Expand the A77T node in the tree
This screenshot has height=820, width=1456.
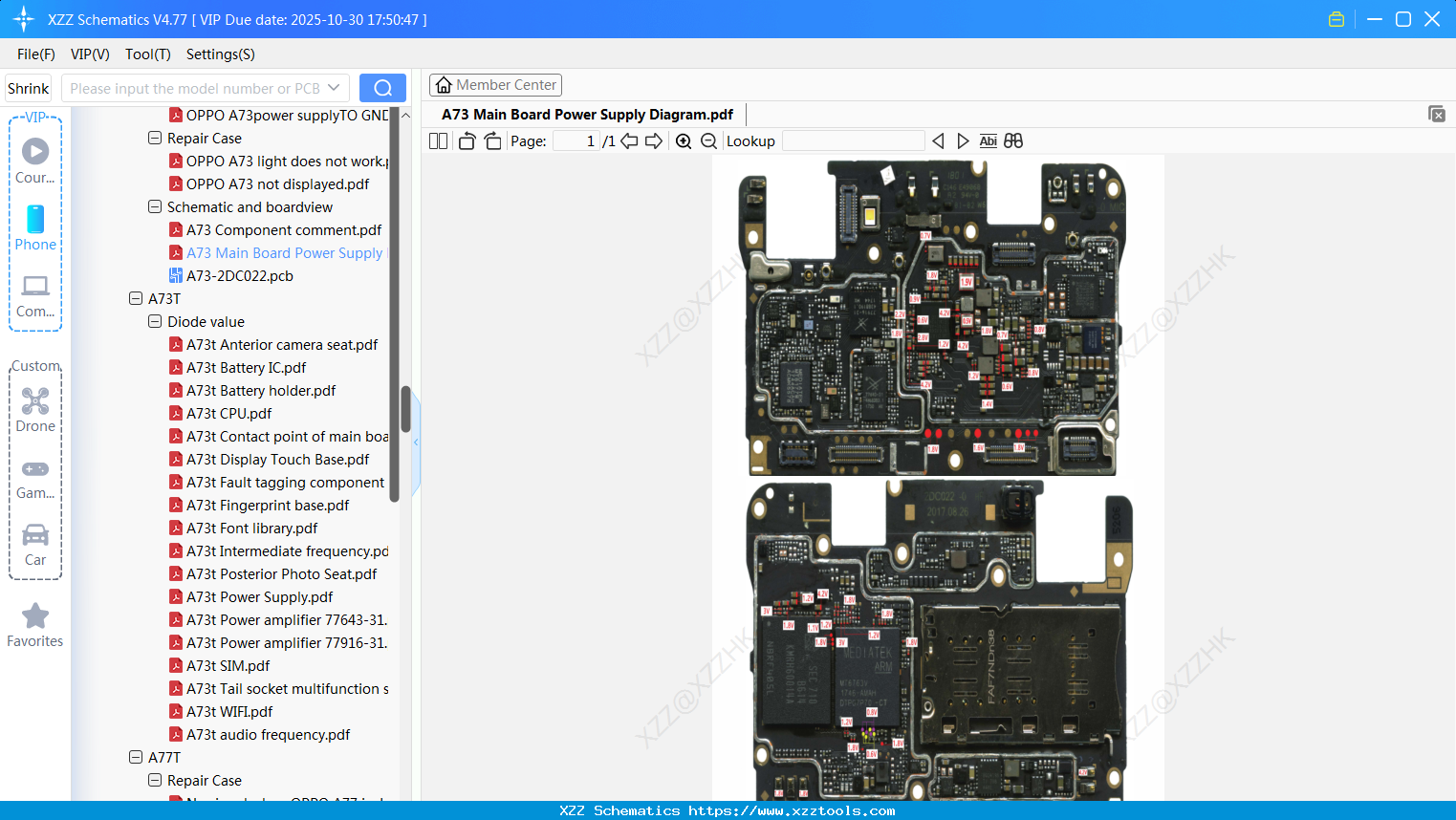[x=135, y=757]
